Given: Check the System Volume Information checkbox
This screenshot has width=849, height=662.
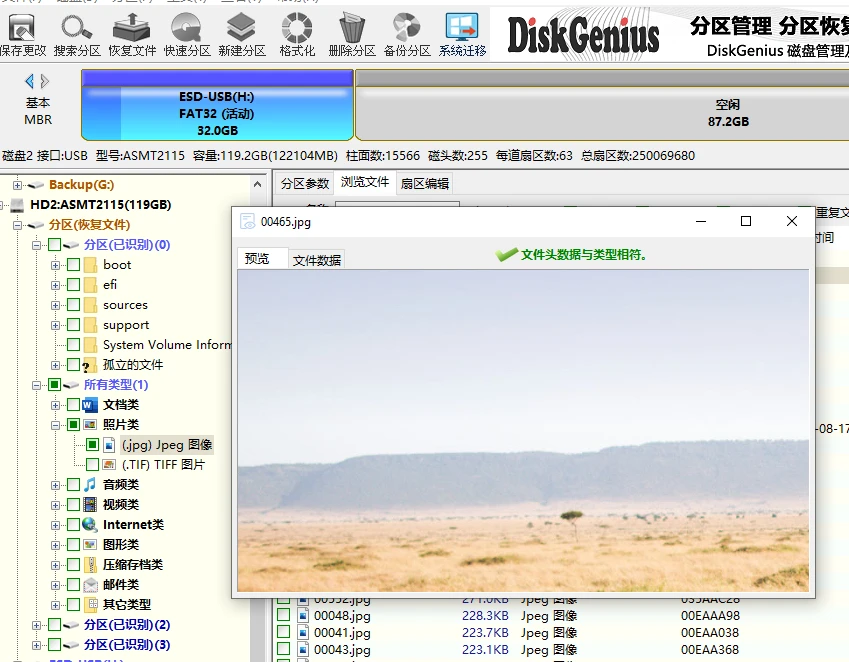Looking at the screenshot, I should pyautogui.click(x=73, y=345).
